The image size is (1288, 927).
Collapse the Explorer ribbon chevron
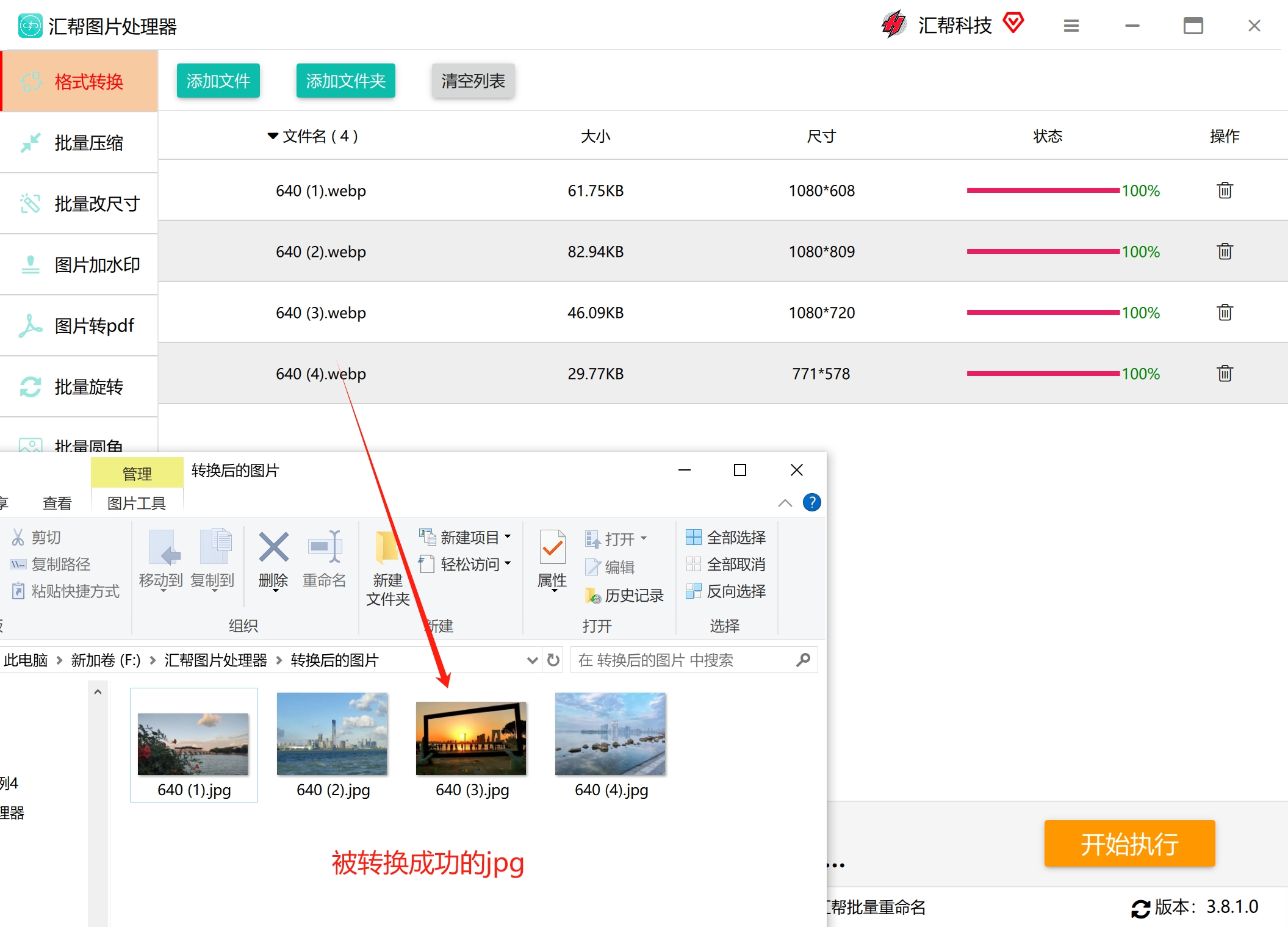pyautogui.click(x=785, y=503)
